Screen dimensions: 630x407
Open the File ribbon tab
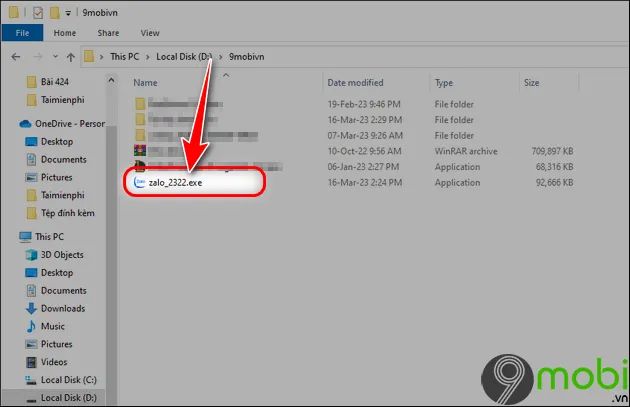(22, 33)
